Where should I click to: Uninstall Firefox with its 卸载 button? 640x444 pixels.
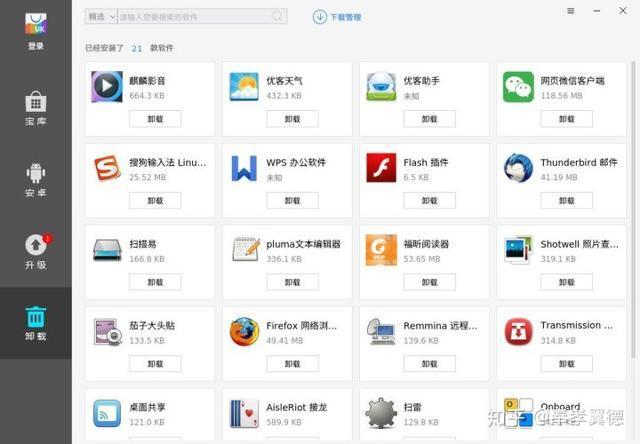[x=292, y=364]
